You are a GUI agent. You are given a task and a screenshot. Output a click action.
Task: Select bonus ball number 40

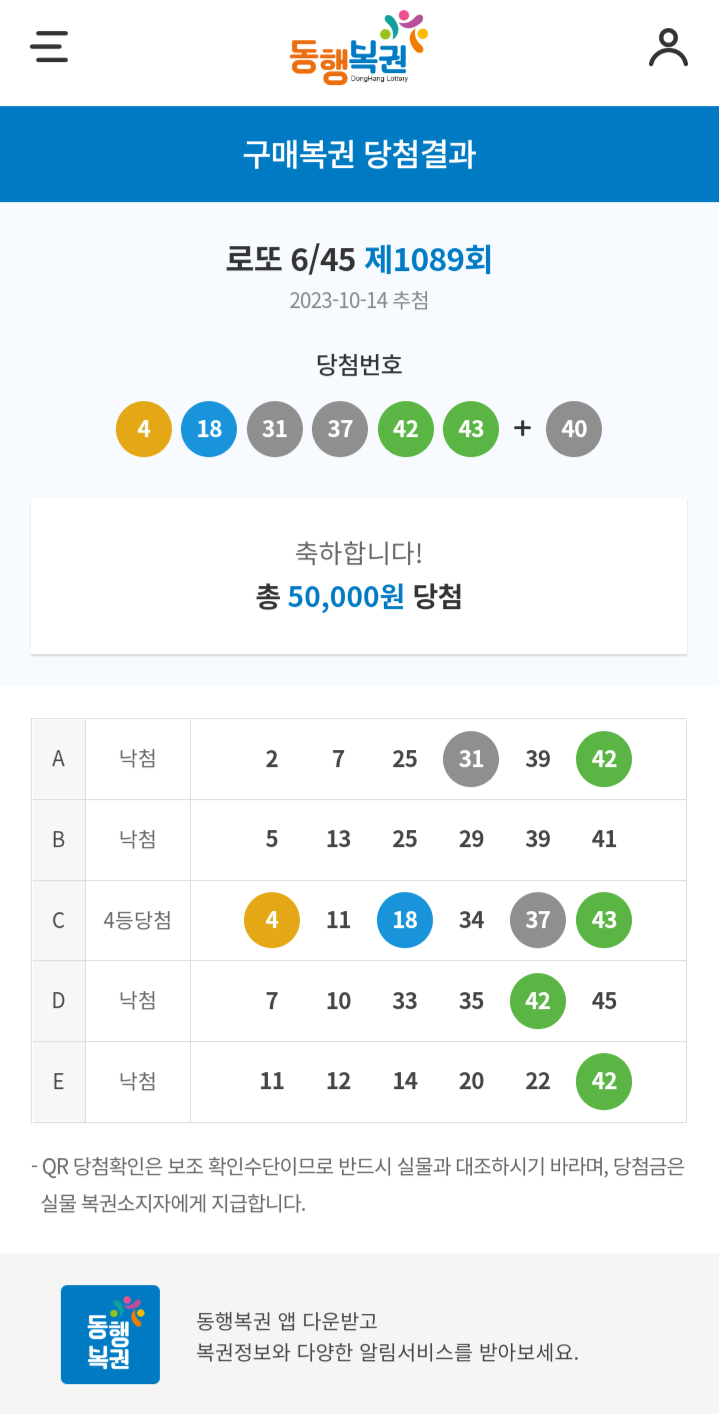(574, 429)
